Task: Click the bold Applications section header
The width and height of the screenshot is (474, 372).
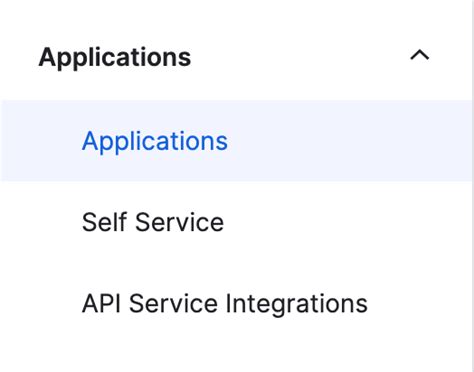Action: [115, 58]
